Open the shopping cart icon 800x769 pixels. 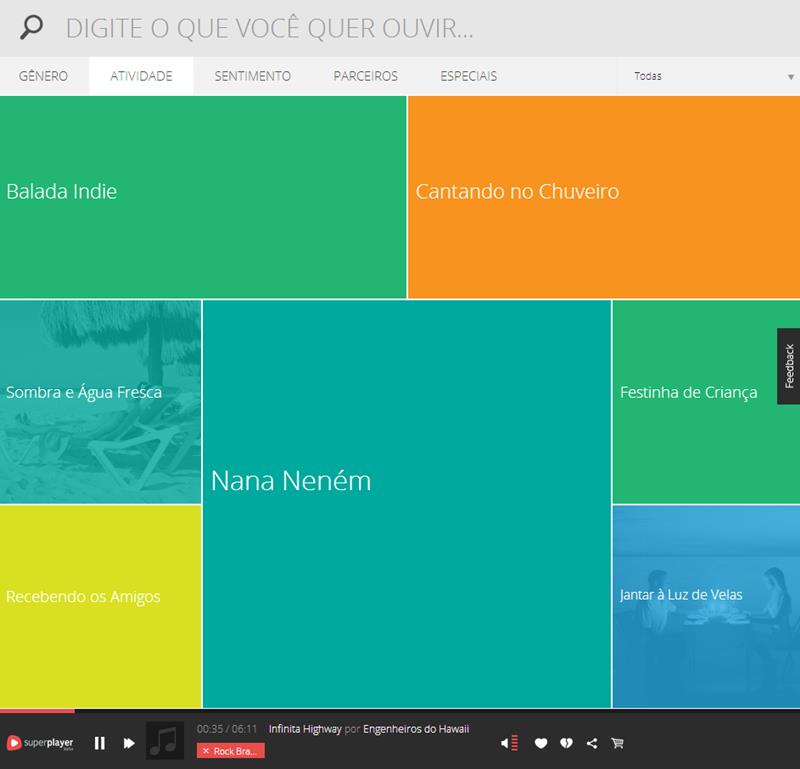click(x=617, y=743)
